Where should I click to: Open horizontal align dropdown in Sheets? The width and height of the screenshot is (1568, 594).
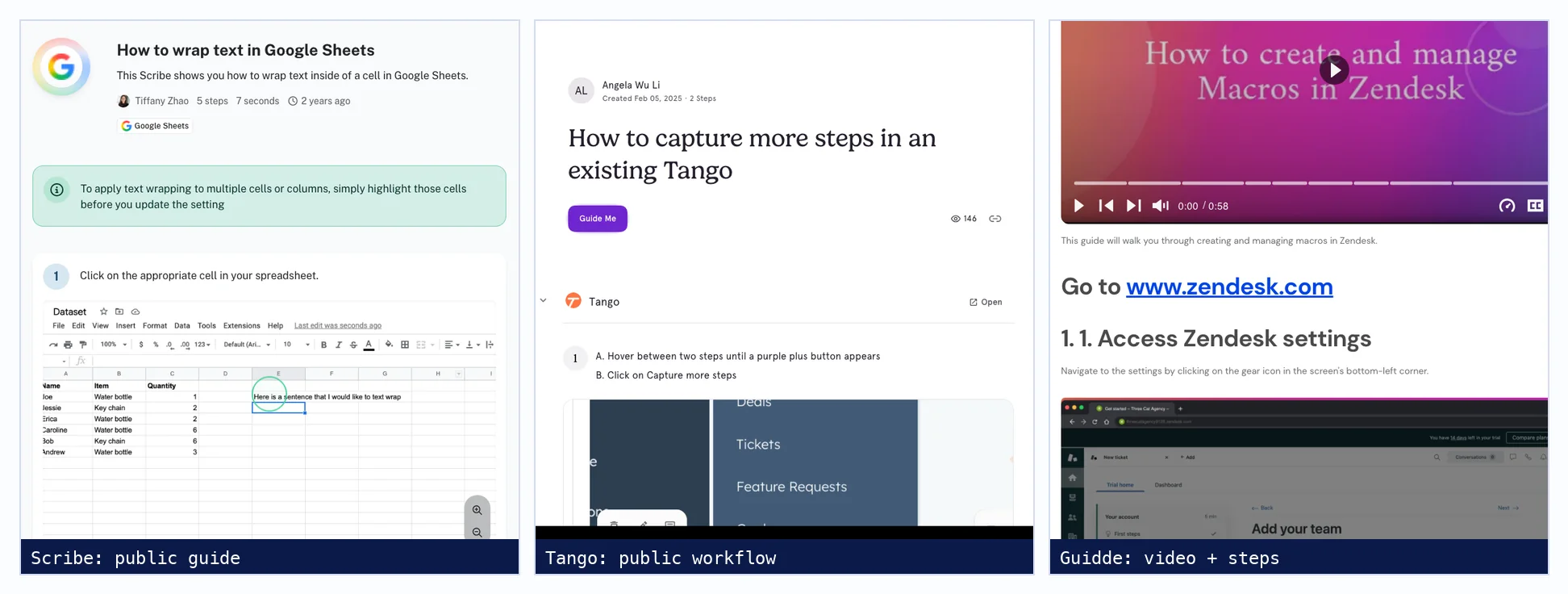coord(452,345)
